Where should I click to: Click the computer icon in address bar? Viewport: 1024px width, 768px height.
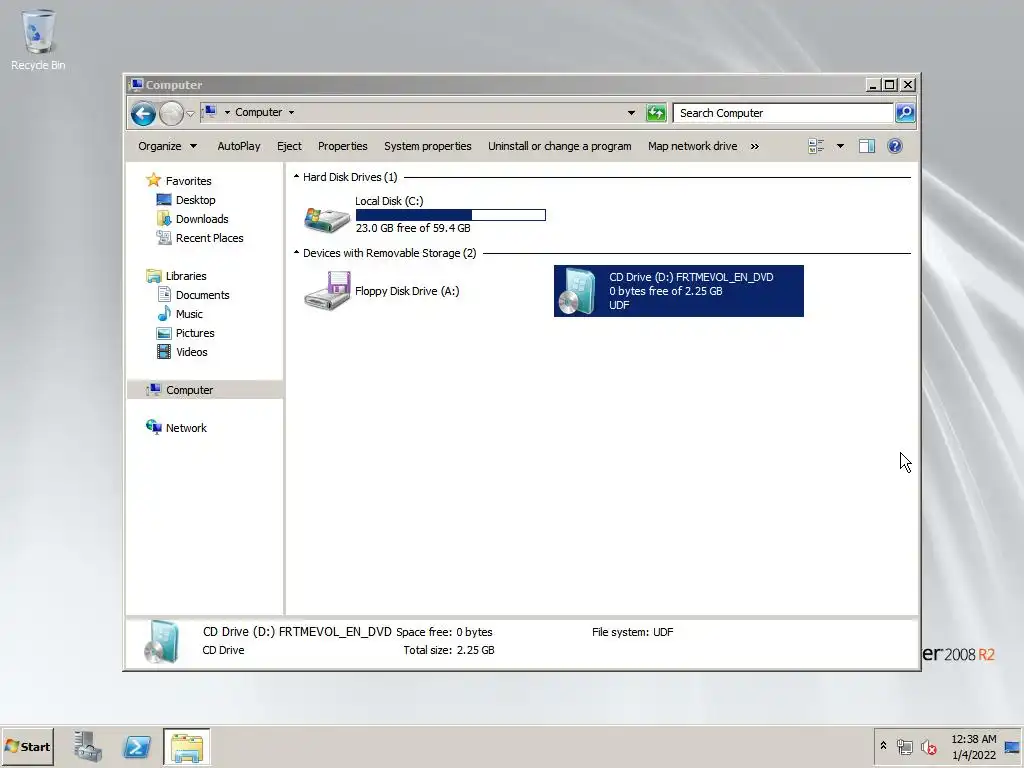click(x=210, y=112)
